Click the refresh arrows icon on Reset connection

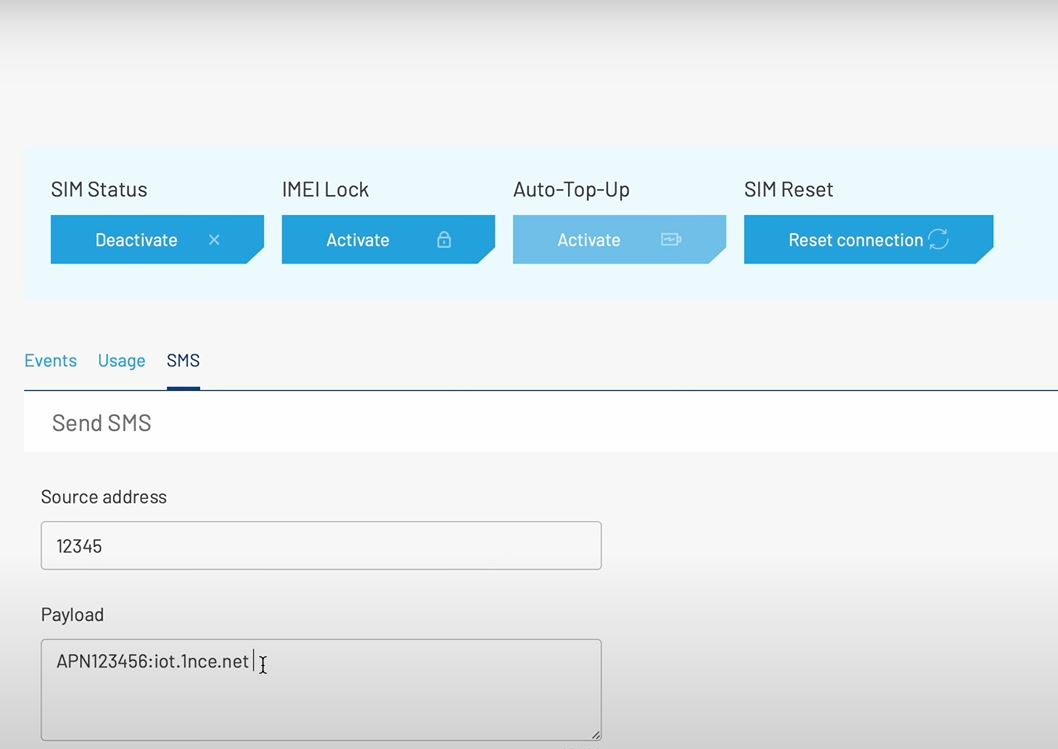pos(939,239)
